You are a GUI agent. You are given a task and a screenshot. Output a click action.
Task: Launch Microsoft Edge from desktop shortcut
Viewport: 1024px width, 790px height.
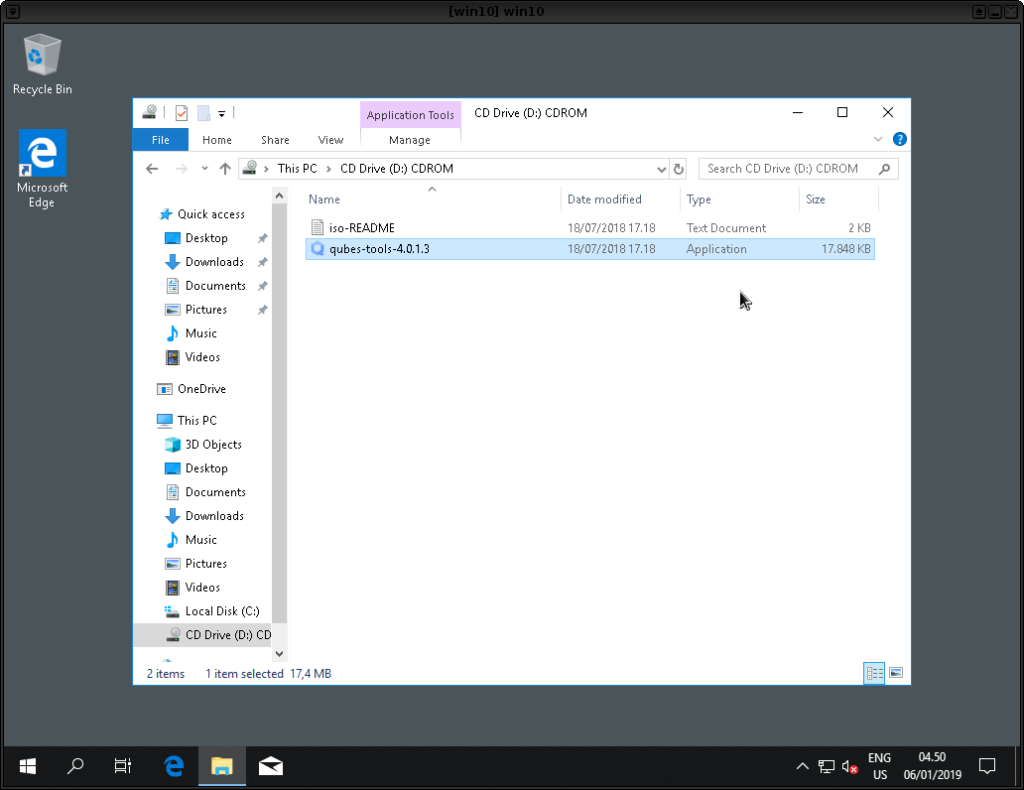coord(42,168)
